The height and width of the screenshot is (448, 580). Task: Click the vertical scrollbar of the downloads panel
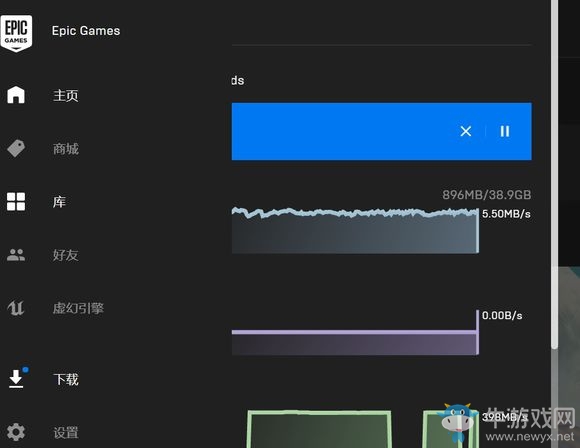tap(554, 174)
